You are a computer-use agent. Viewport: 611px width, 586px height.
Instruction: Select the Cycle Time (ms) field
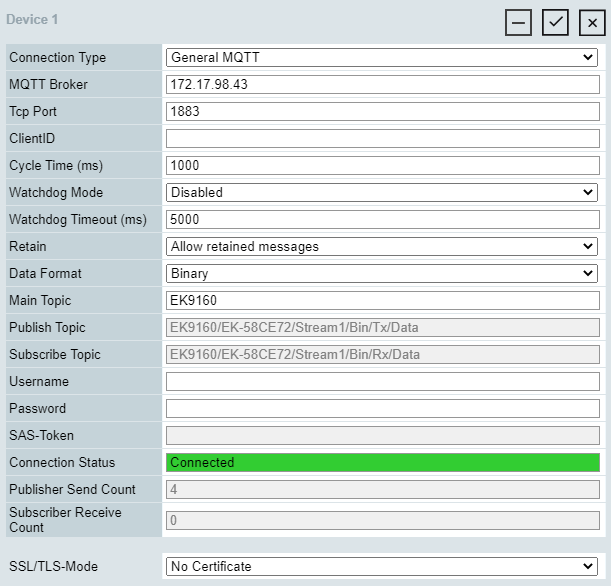(x=382, y=166)
